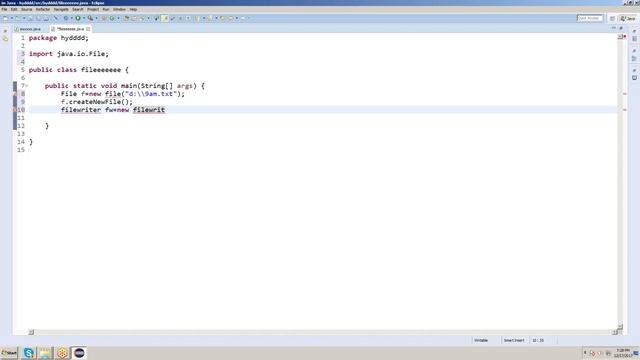
Task: Click the system tray clock
Action: [622, 353]
